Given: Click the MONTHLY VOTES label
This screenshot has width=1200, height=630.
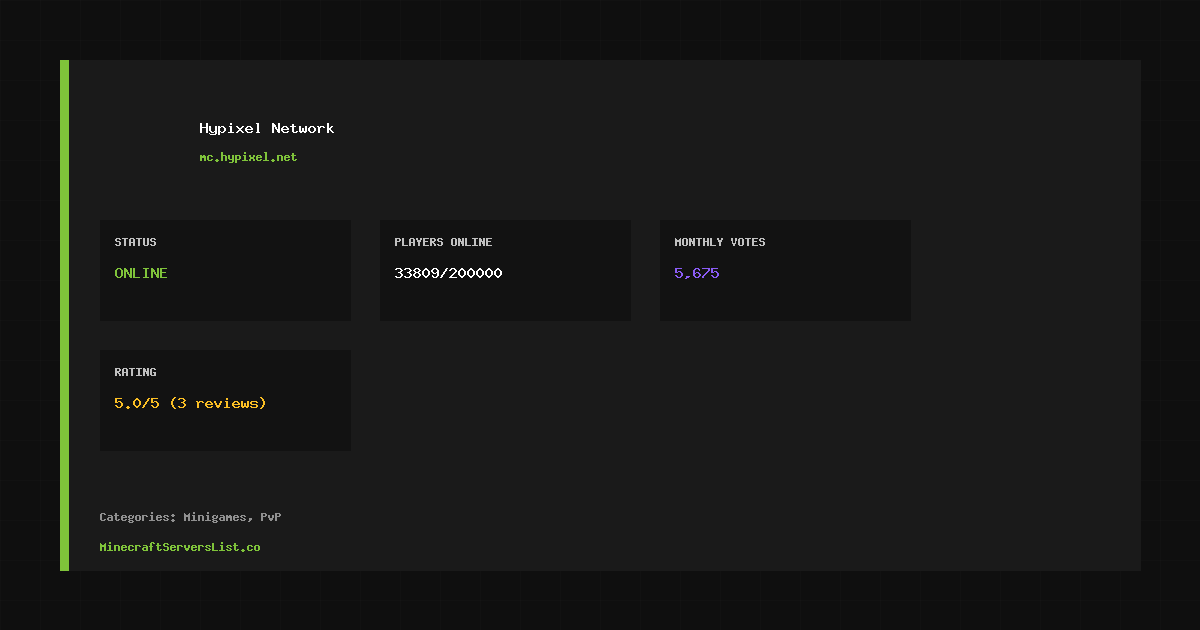Looking at the screenshot, I should pos(720,242).
